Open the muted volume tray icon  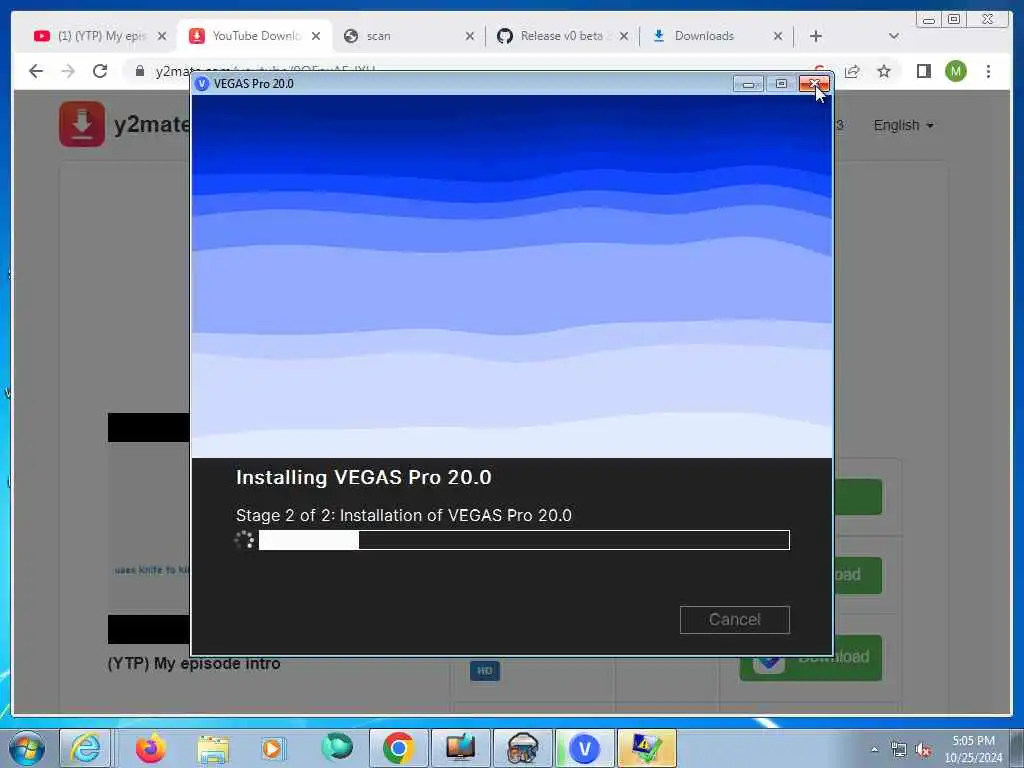(x=923, y=750)
